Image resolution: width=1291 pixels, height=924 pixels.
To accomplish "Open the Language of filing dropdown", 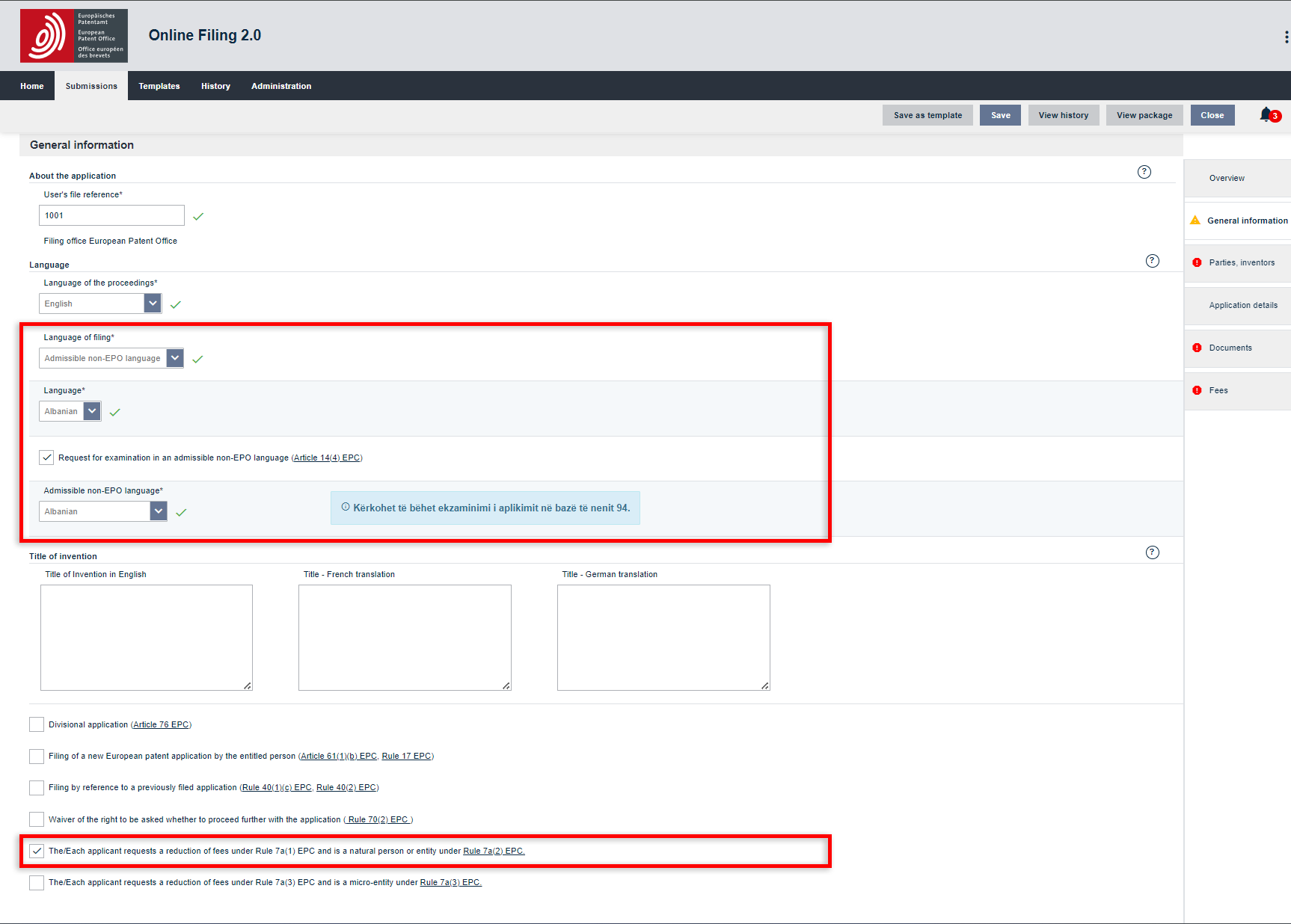I will coord(175,358).
